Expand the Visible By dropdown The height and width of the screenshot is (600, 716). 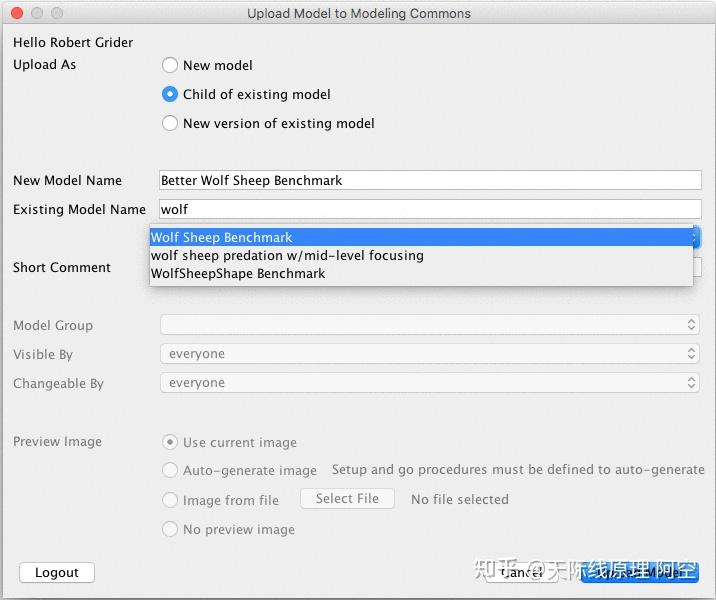[430, 354]
